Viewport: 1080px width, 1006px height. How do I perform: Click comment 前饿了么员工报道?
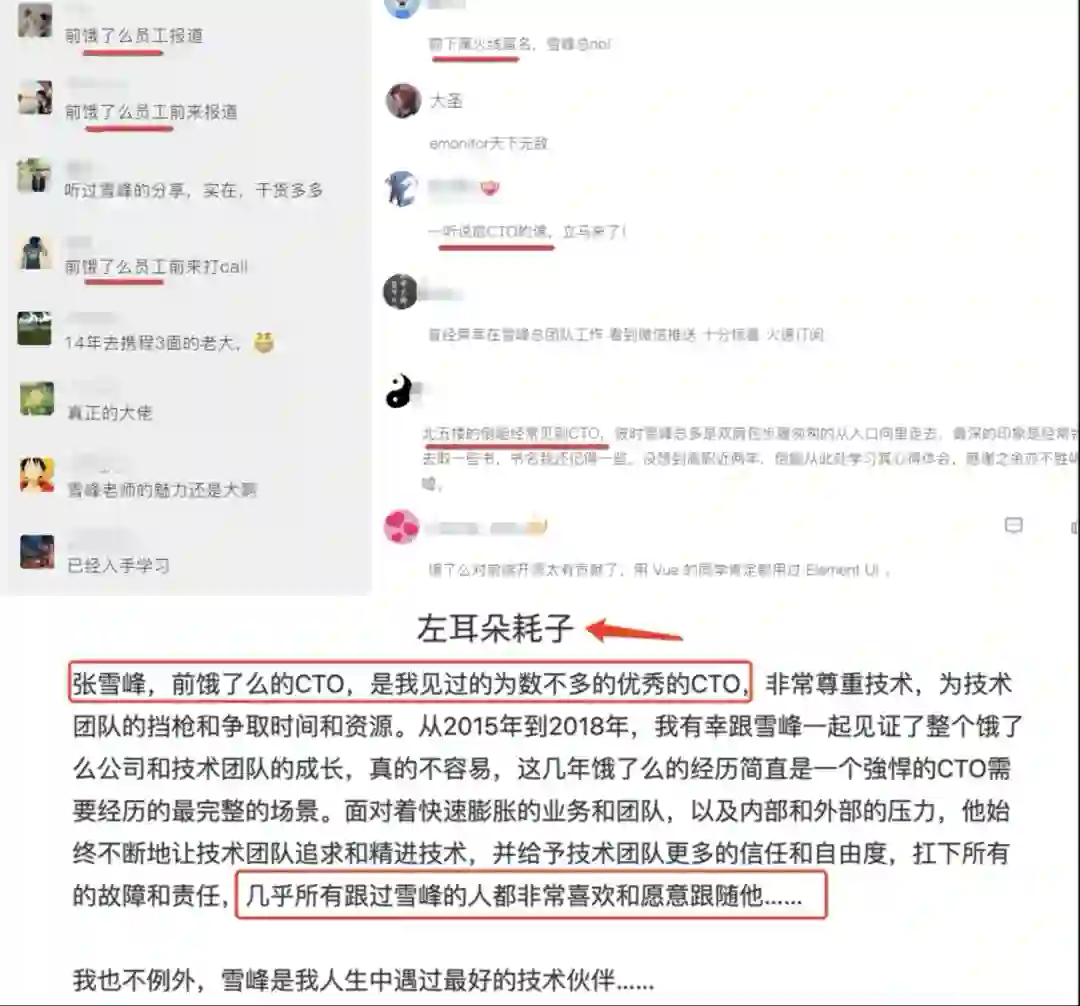tap(134, 36)
